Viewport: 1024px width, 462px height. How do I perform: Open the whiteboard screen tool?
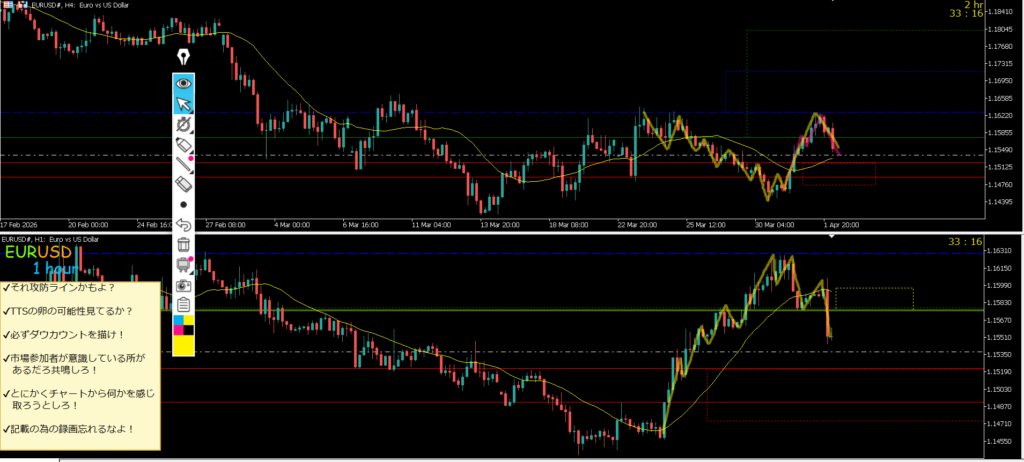pyautogui.click(x=183, y=265)
